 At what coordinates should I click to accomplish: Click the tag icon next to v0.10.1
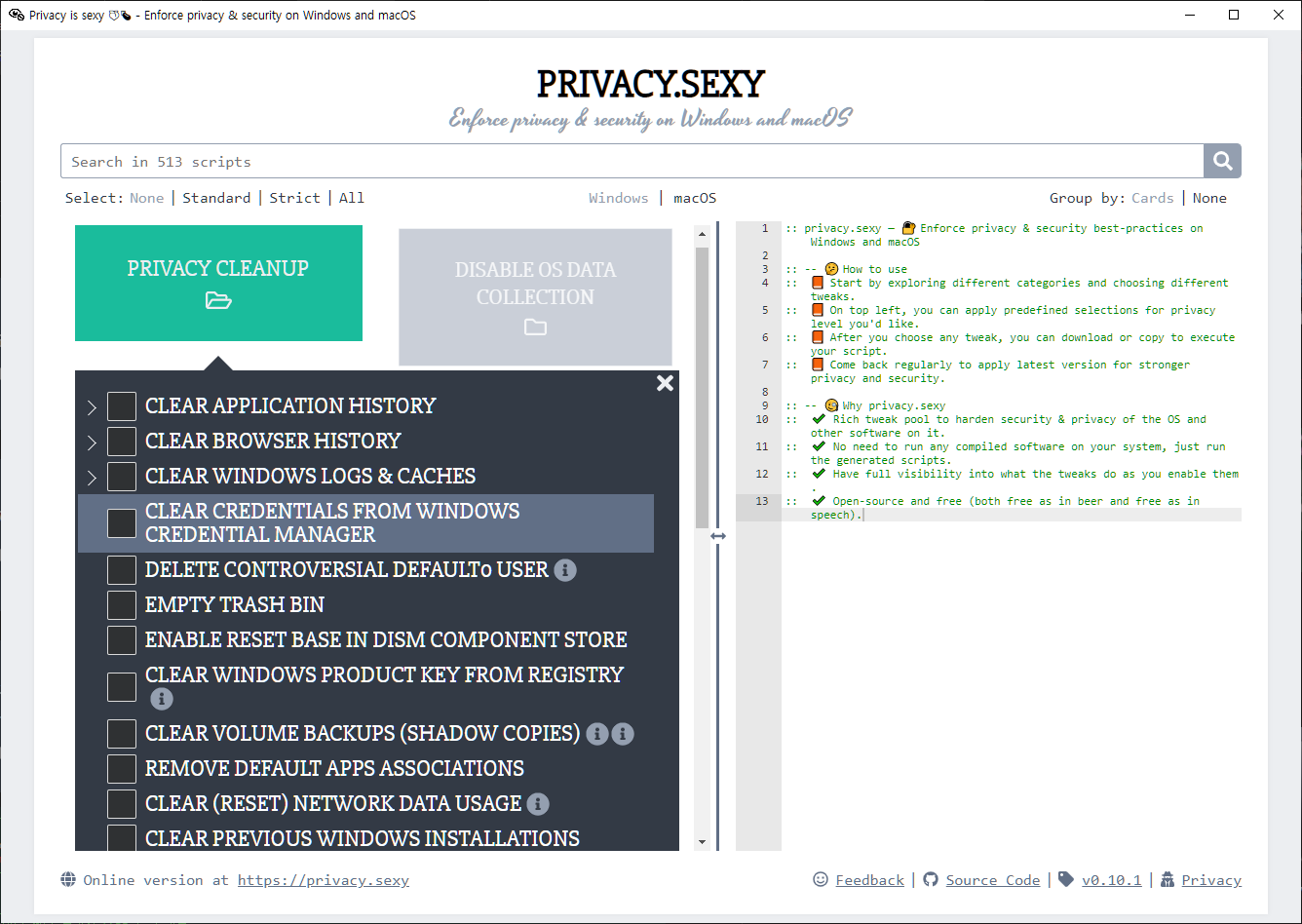coord(1066,879)
